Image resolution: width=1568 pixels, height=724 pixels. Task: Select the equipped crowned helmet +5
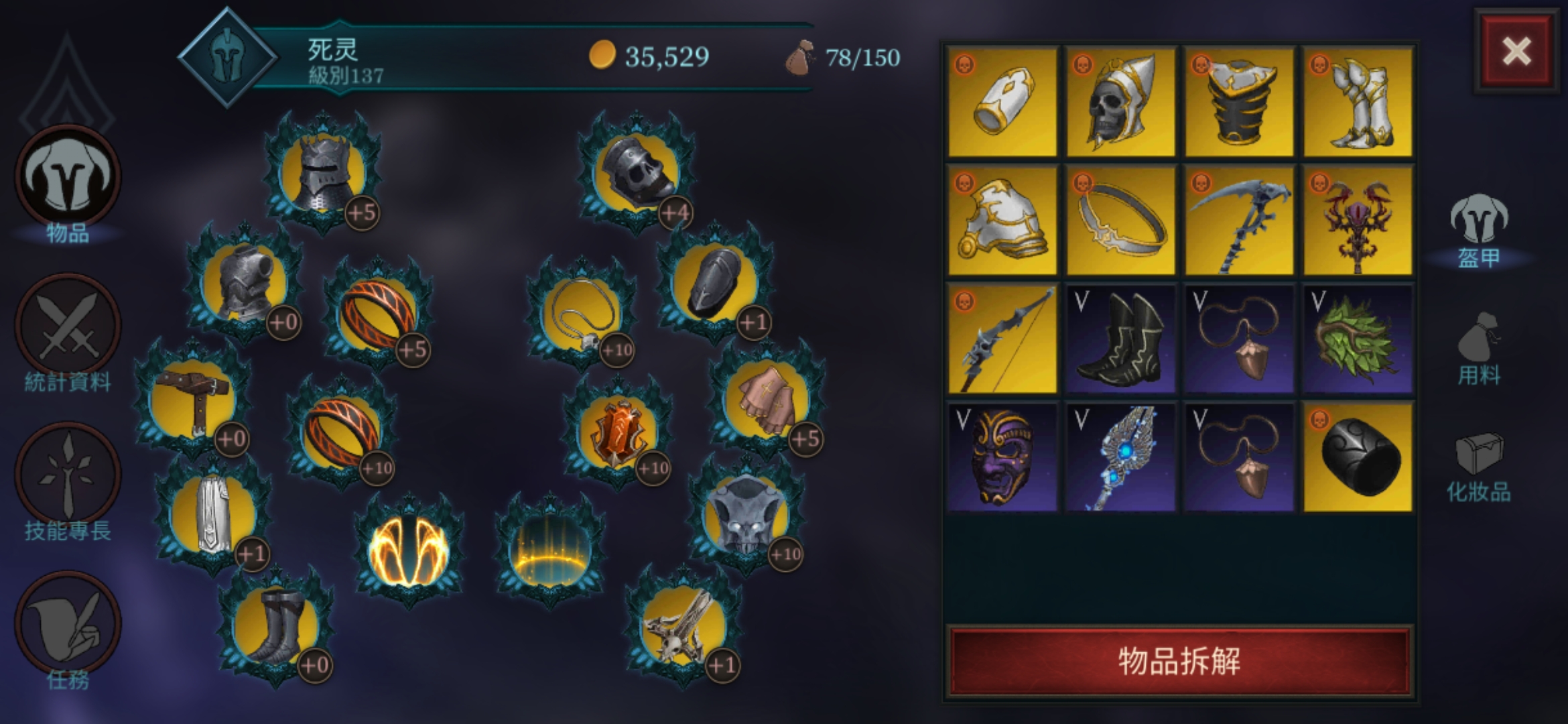point(323,173)
